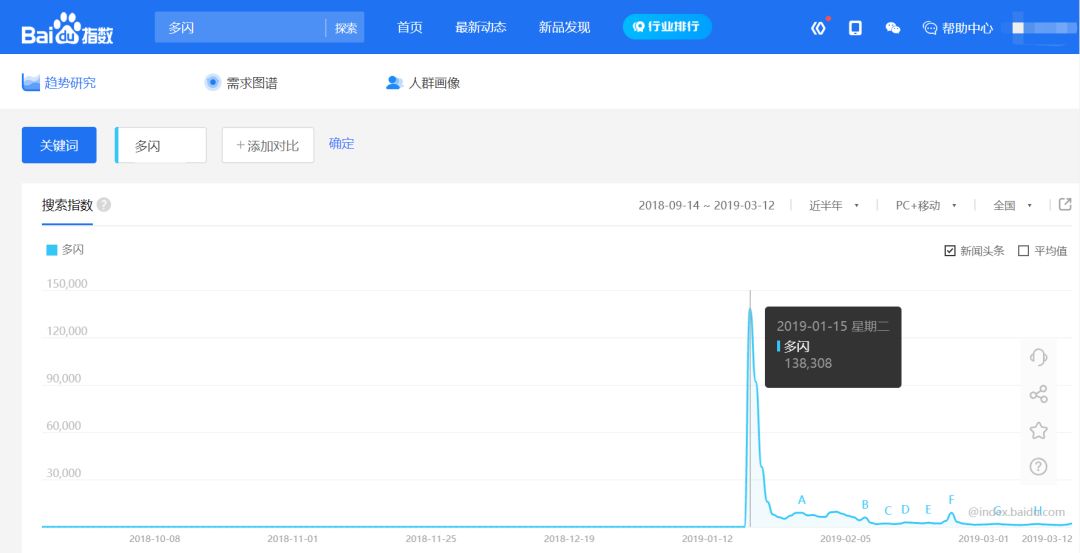Image resolution: width=1080 pixels, height=553 pixels.
Task: Open 最新动态 menu item
Action: (x=481, y=28)
